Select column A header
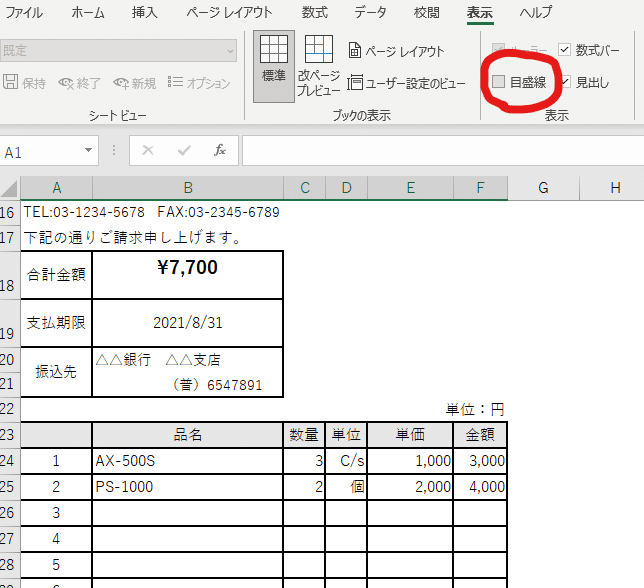Screen dimensions: 644x588 pos(57,188)
